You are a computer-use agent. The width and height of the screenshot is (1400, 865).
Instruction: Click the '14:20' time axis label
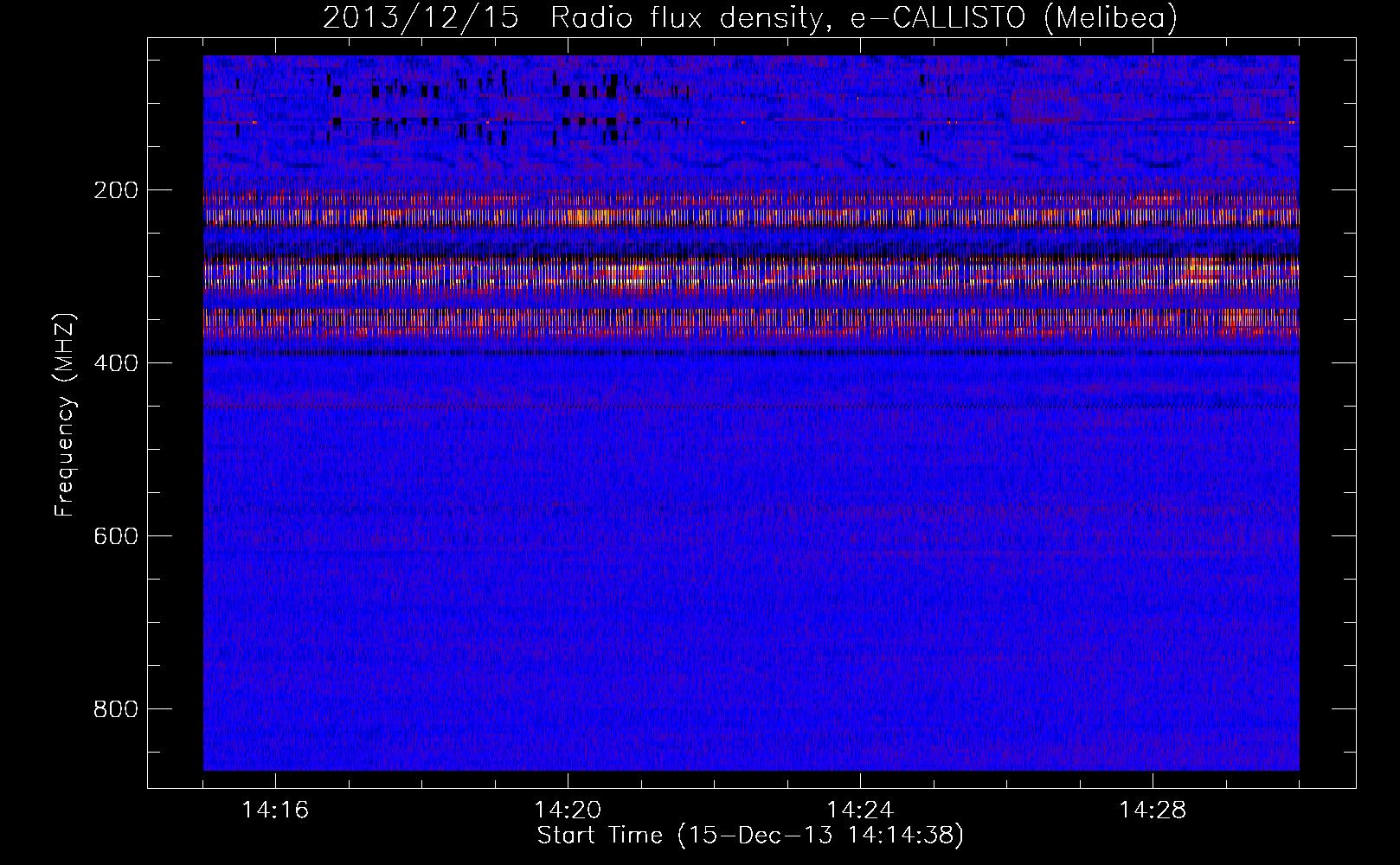tap(568, 811)
